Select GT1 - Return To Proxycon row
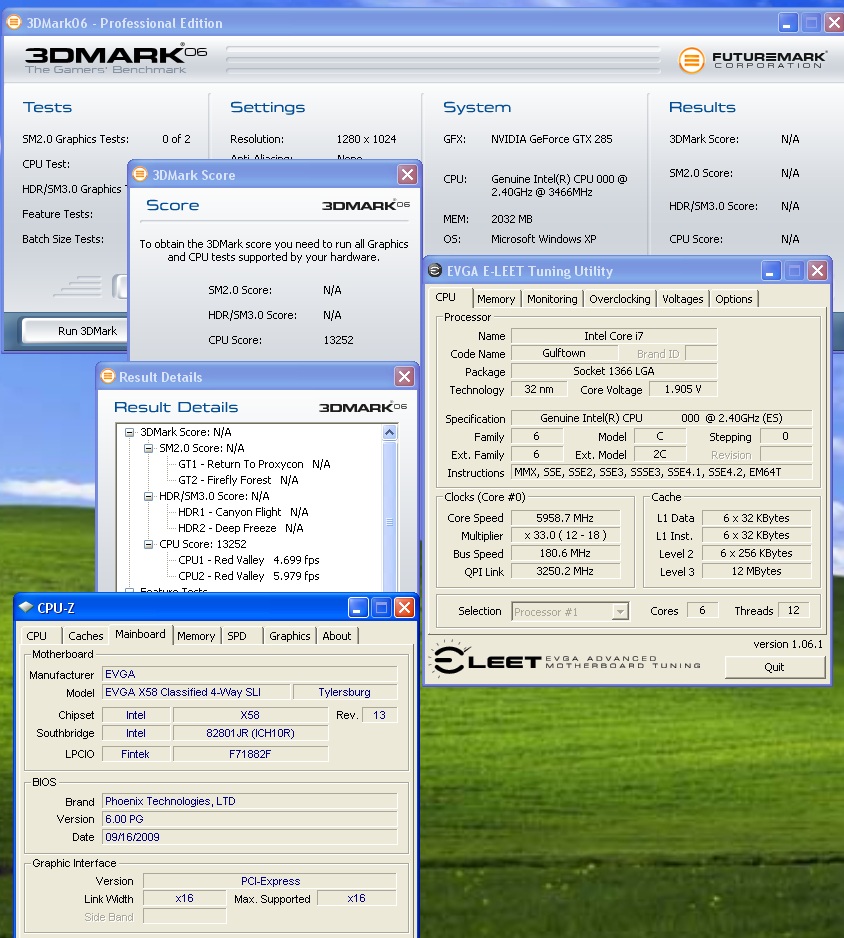The width and height of the screenshot is (844, 938). coord(254,464)
